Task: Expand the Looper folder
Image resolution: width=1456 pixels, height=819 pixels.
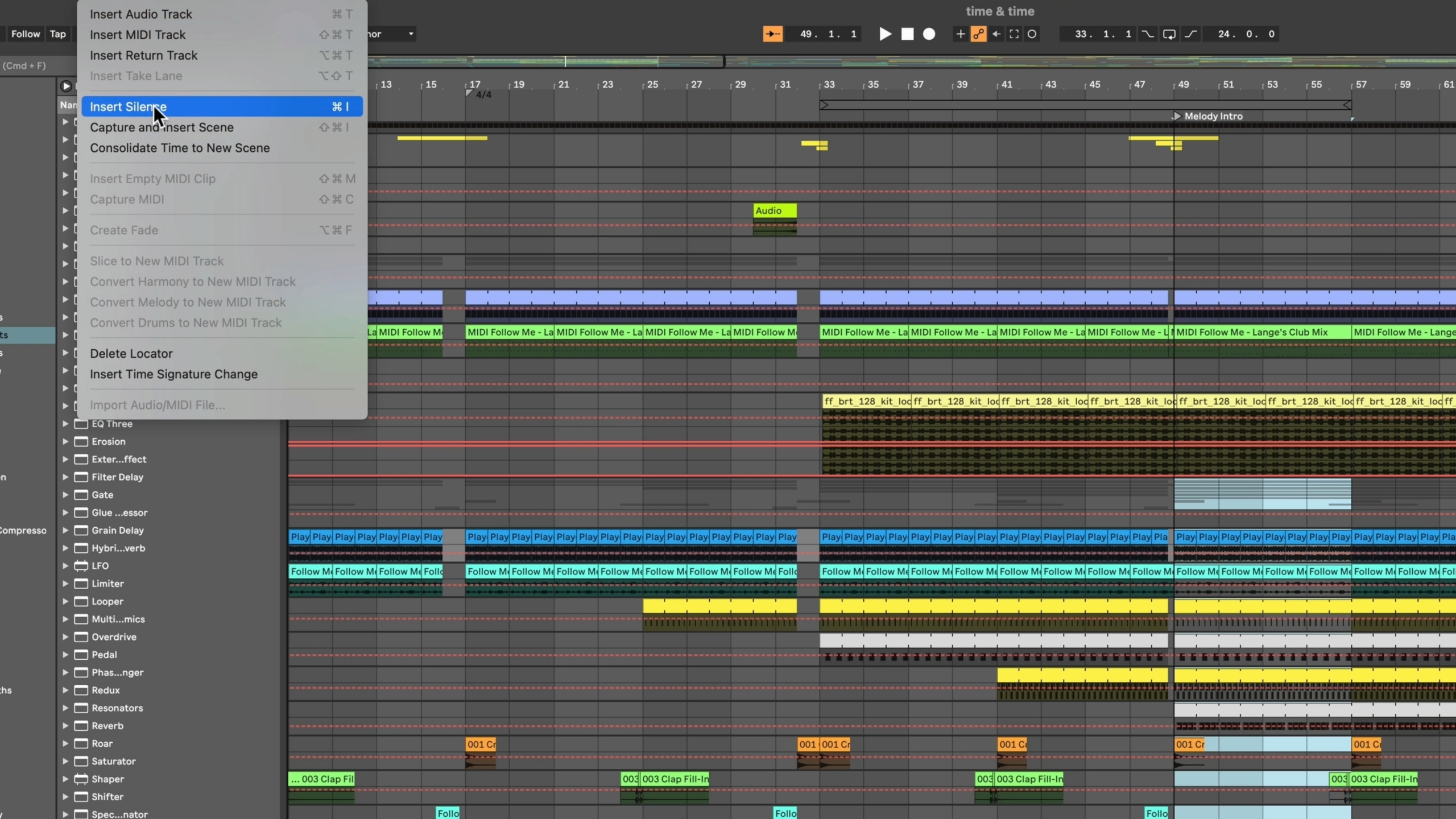Action: coord(65,601)
